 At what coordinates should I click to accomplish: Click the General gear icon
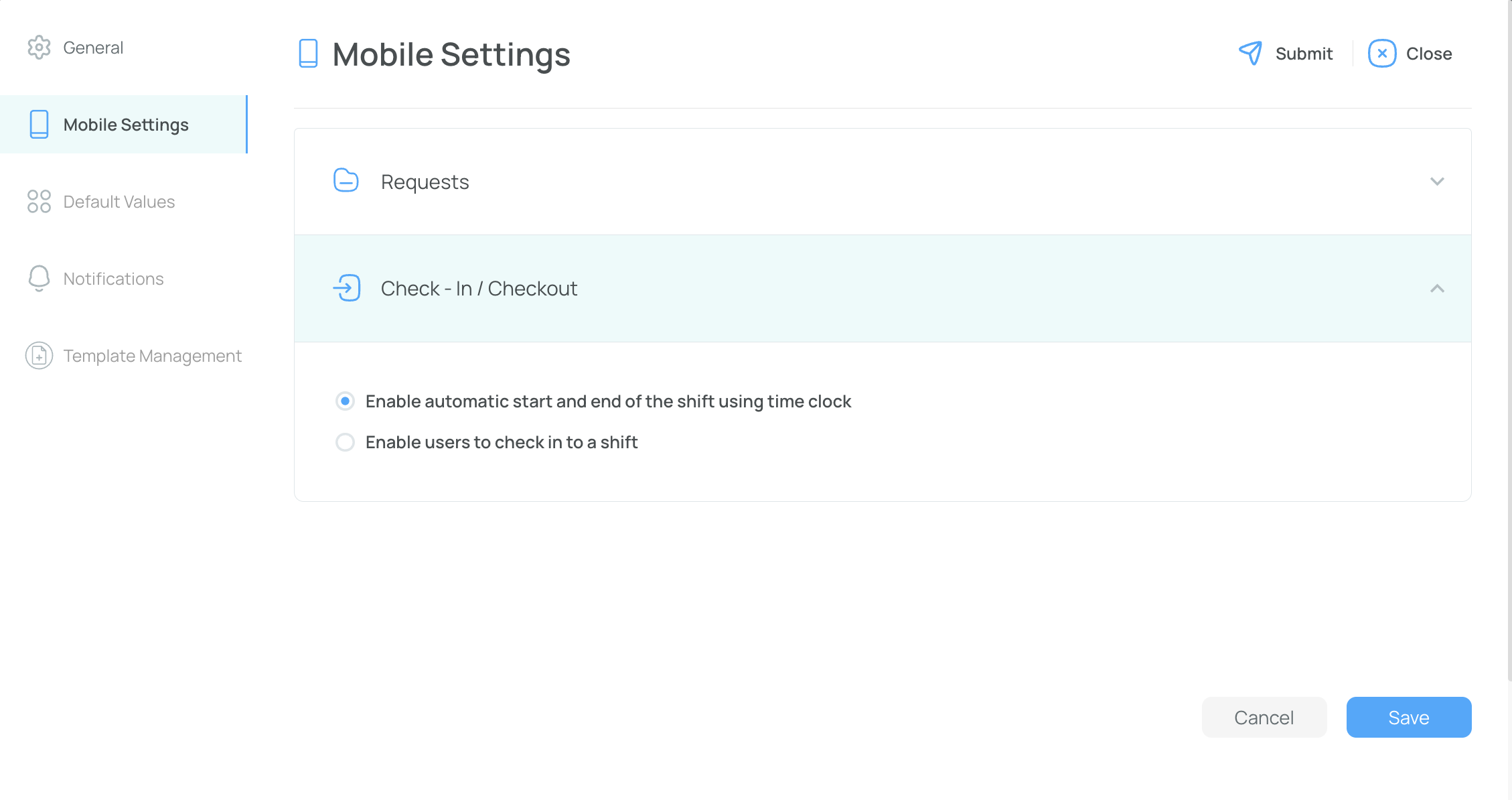pos(39,48)
